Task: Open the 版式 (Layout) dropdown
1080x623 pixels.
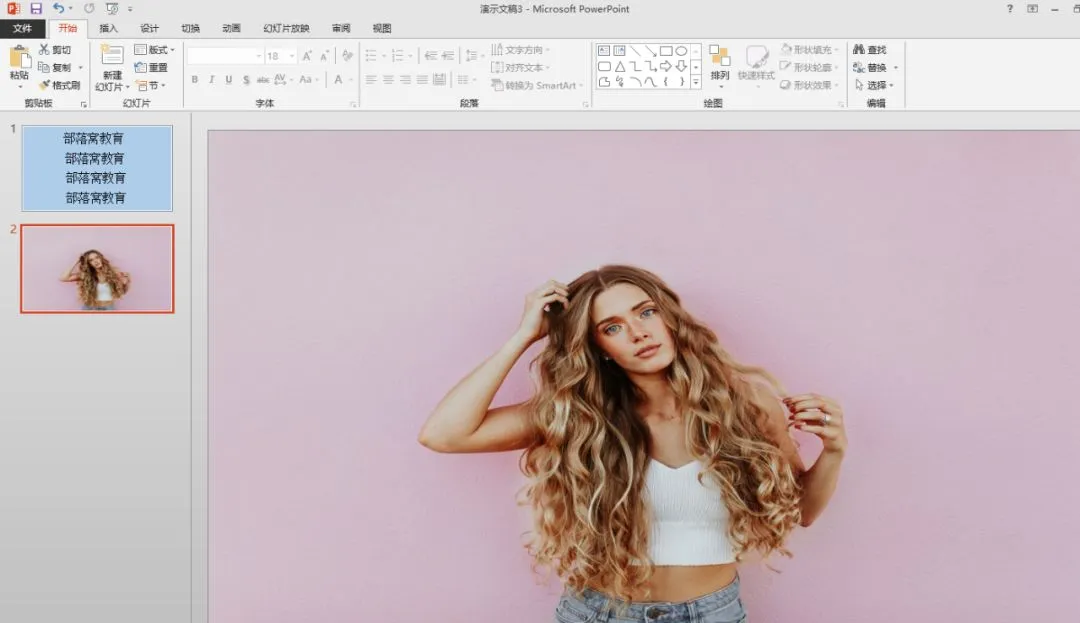Action: (x=154, y=50)
